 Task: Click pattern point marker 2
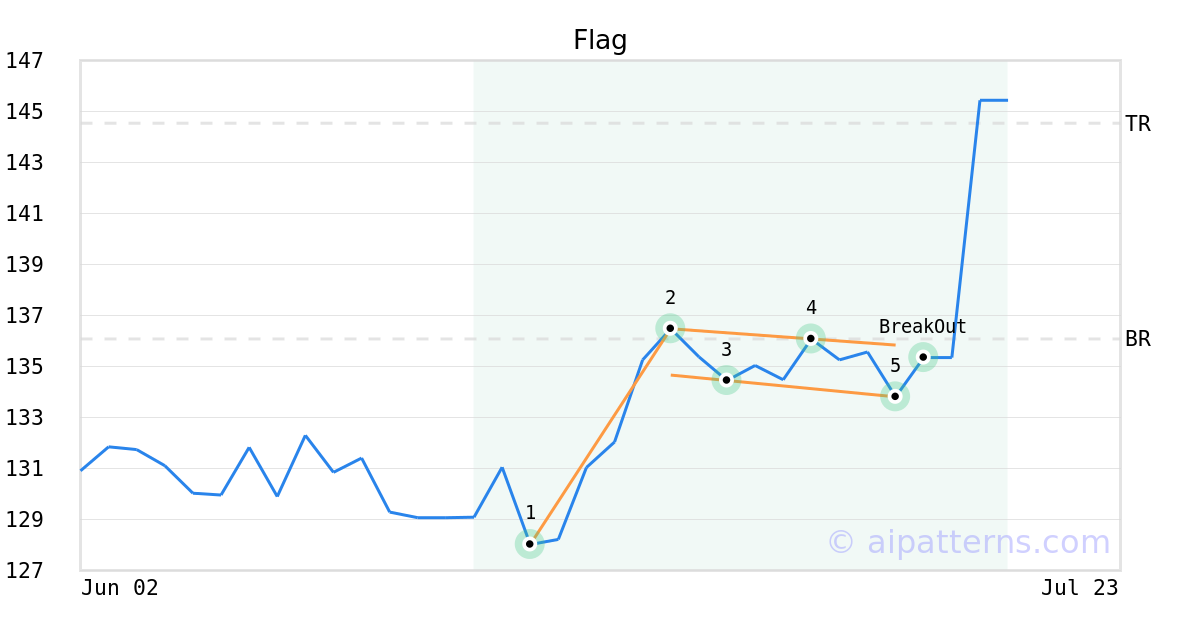pos(670,328)
